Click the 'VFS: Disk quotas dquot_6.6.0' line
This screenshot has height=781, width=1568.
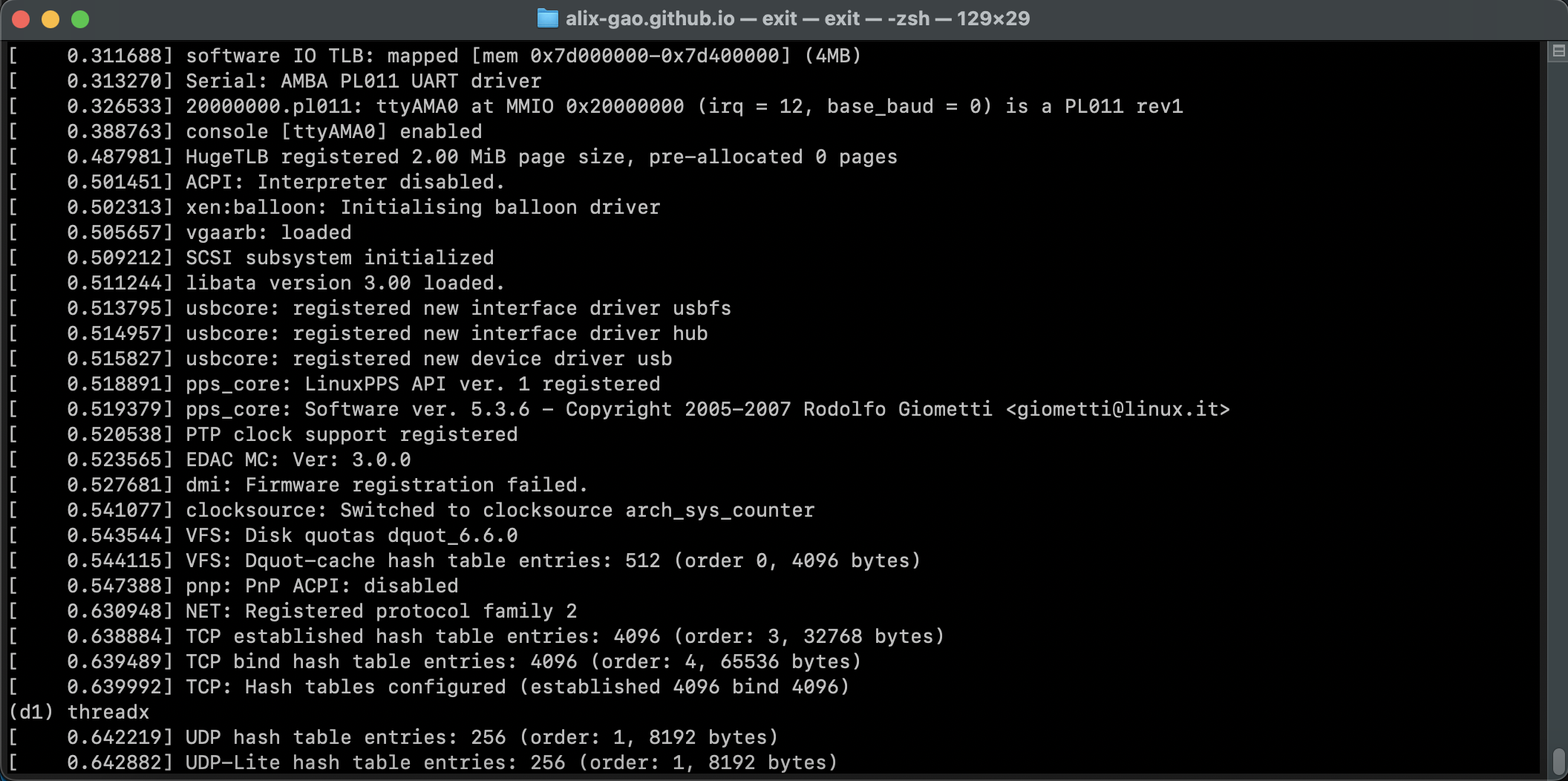click(x=264, y=535)
